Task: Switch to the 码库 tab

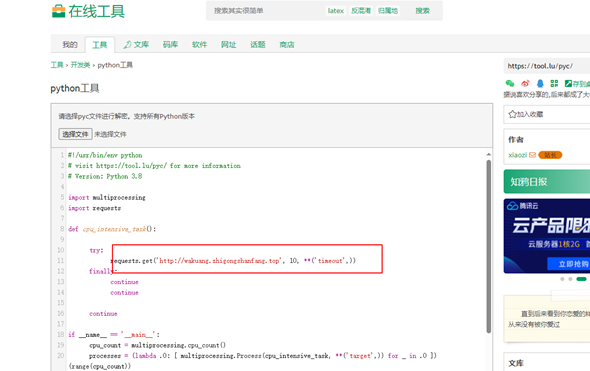Action: 170,45
